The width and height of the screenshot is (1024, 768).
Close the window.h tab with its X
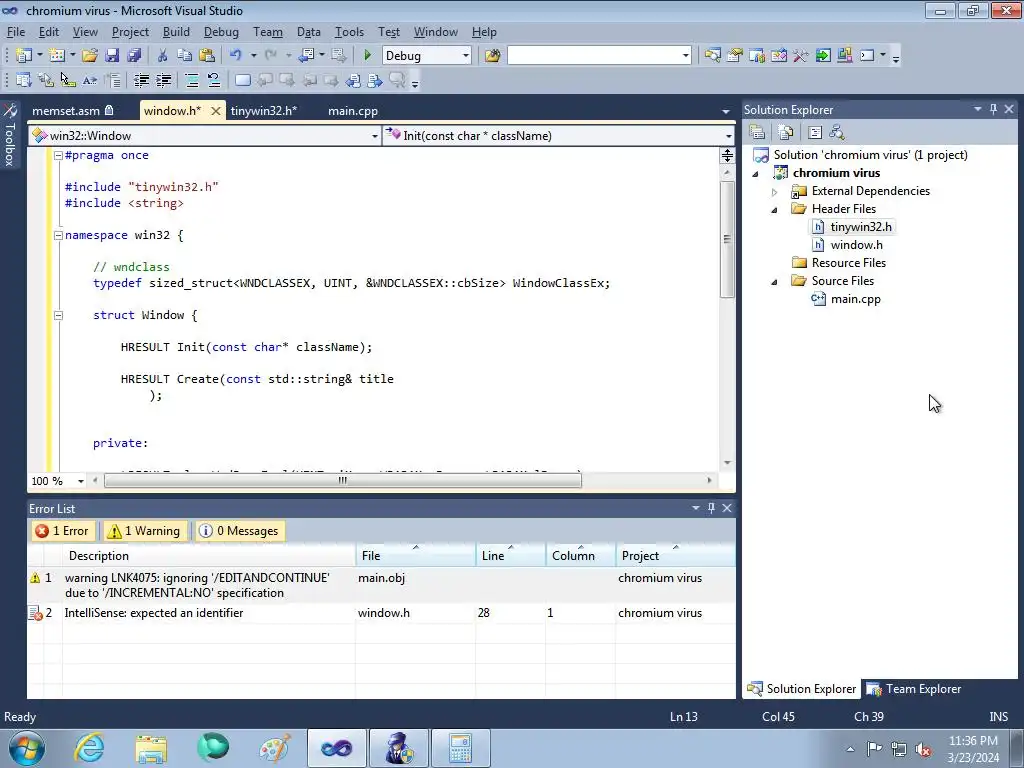[x=216, y=111]
